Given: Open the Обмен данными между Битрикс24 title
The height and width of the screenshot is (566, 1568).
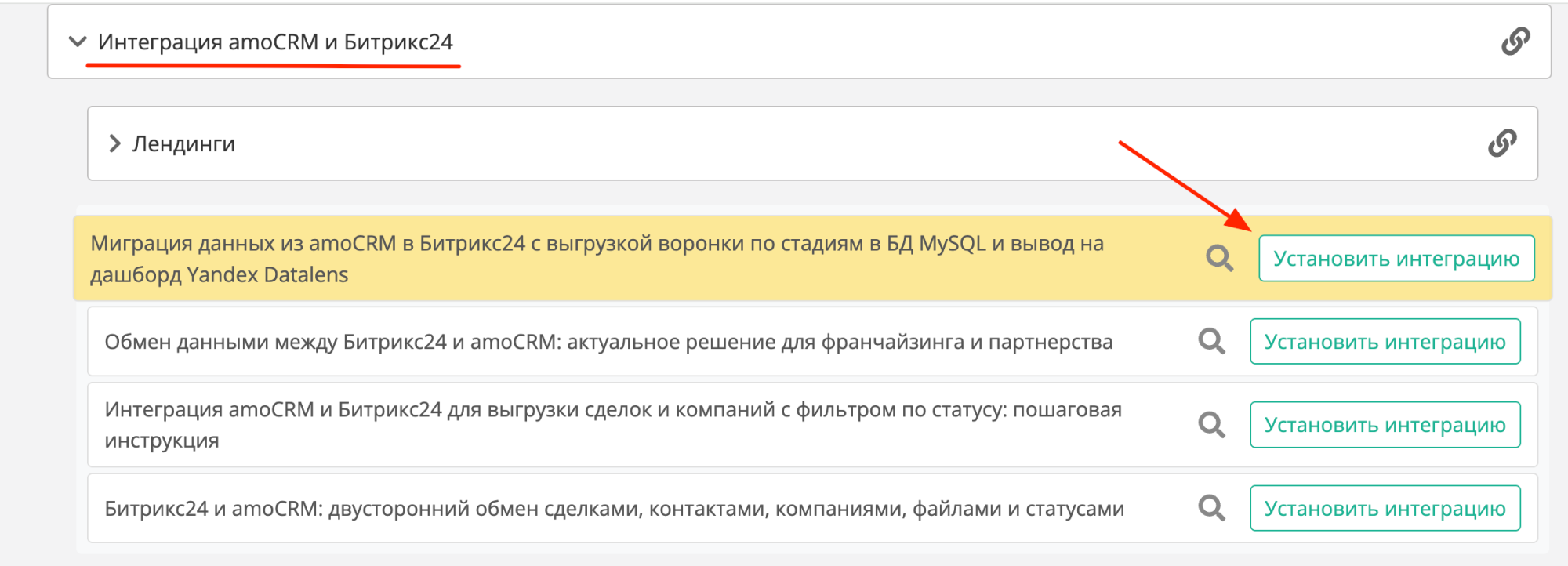Looking at the screenshot, I should tap(608, 342).
